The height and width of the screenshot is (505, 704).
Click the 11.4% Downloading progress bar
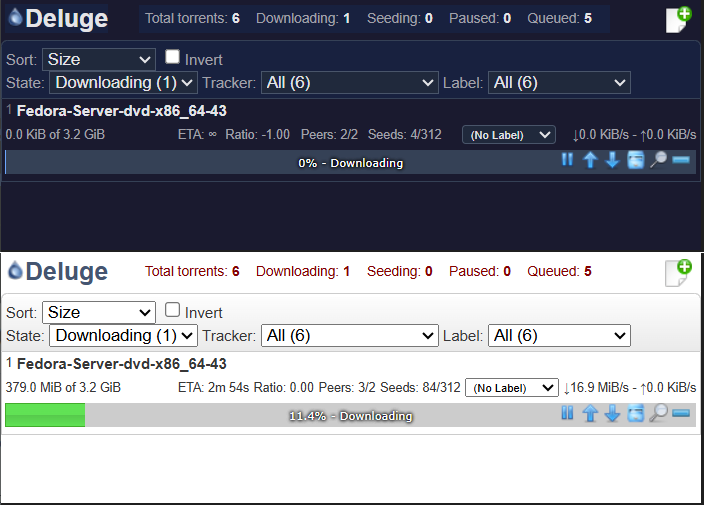tap(350, 416)
